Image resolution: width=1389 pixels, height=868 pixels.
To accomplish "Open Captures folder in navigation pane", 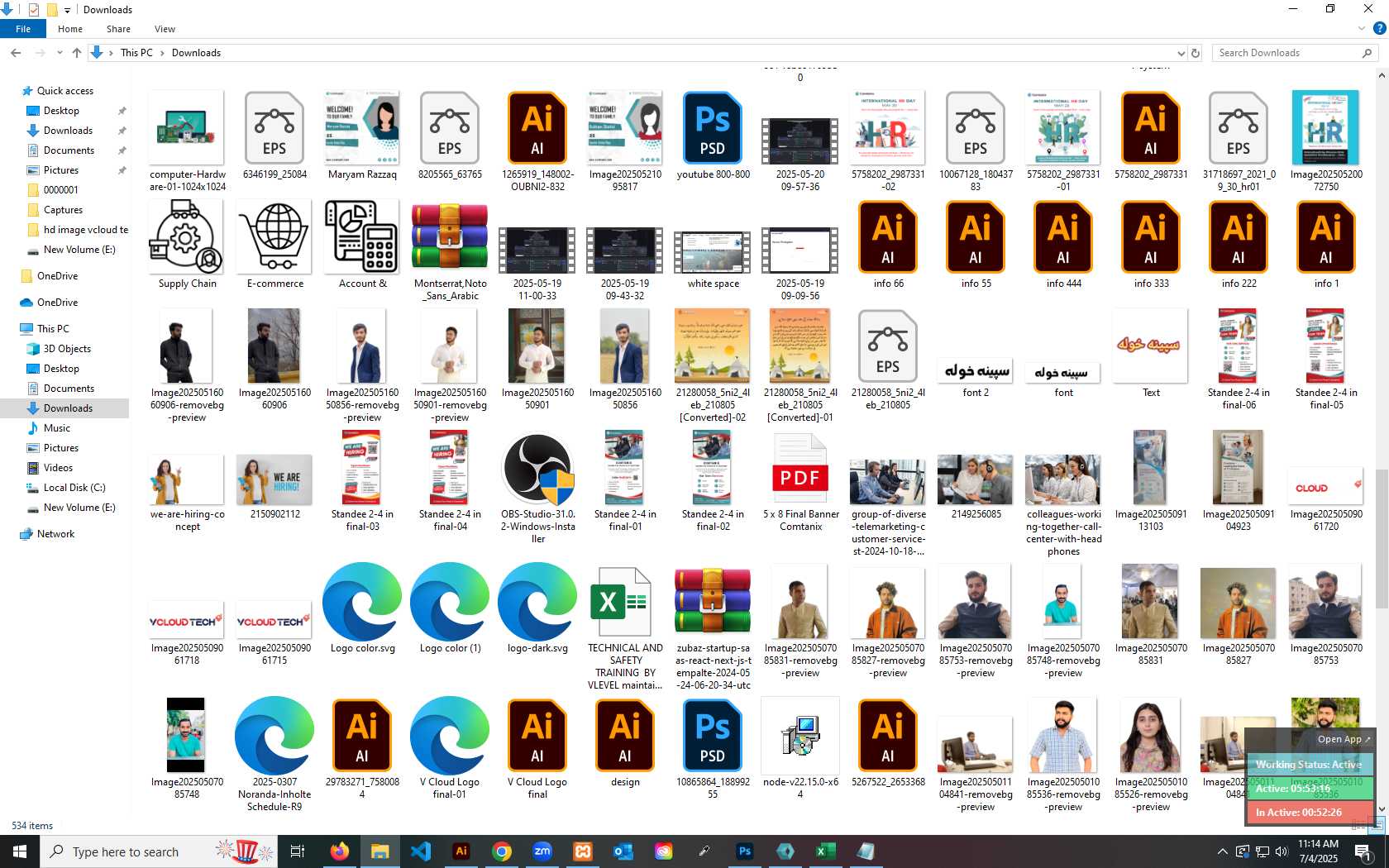I will click(x=63, y=210).
